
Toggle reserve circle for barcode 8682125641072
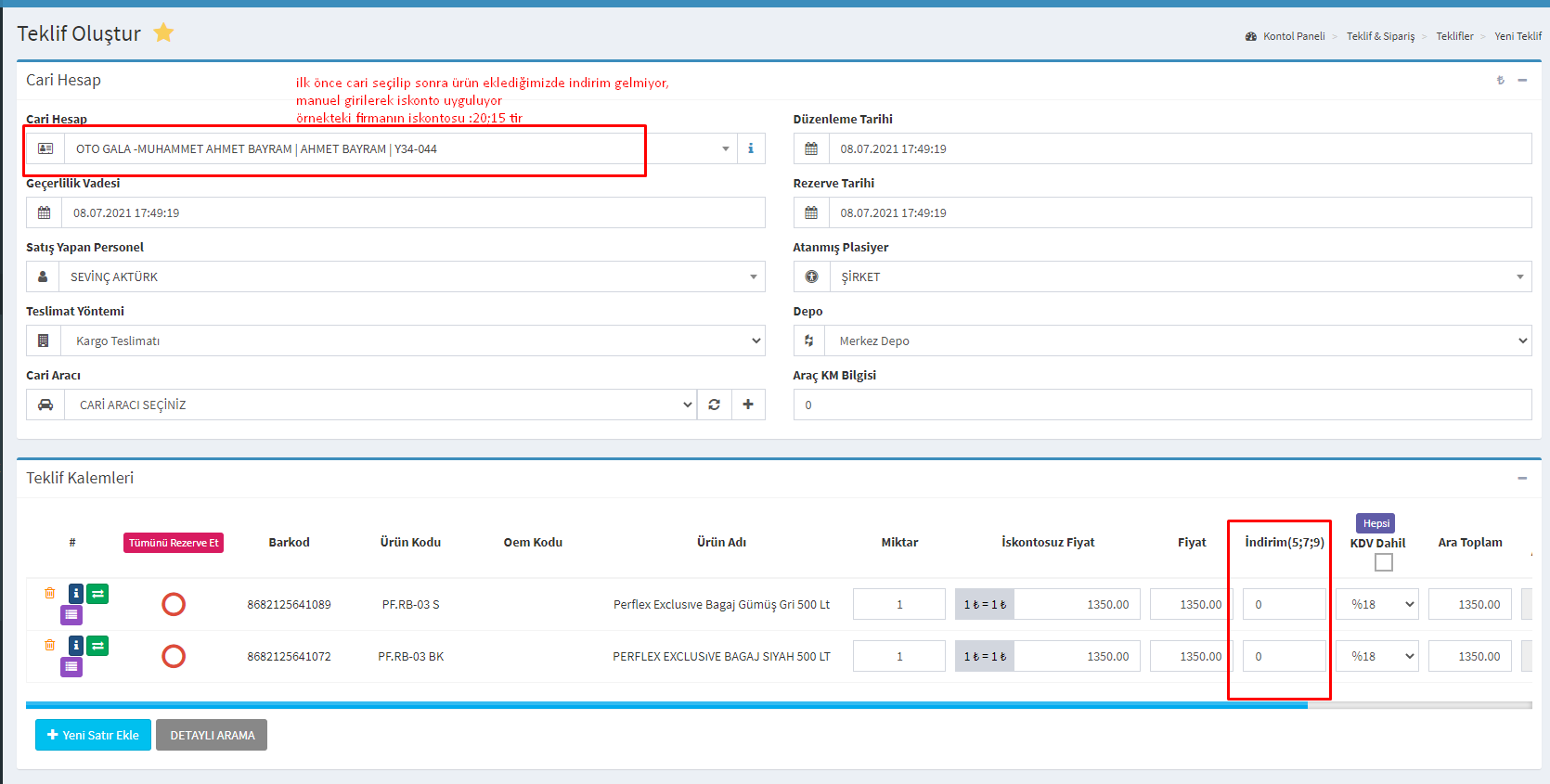(174, 656)
